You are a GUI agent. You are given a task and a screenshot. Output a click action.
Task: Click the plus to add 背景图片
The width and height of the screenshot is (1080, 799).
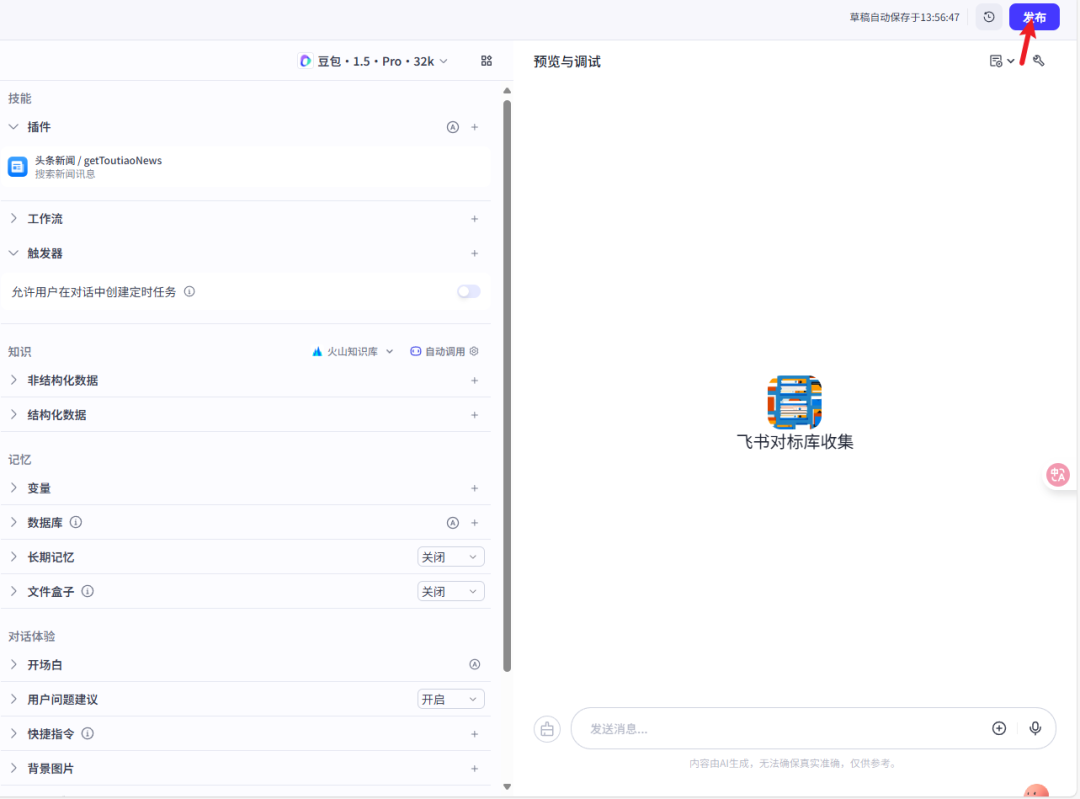point(475,768)
